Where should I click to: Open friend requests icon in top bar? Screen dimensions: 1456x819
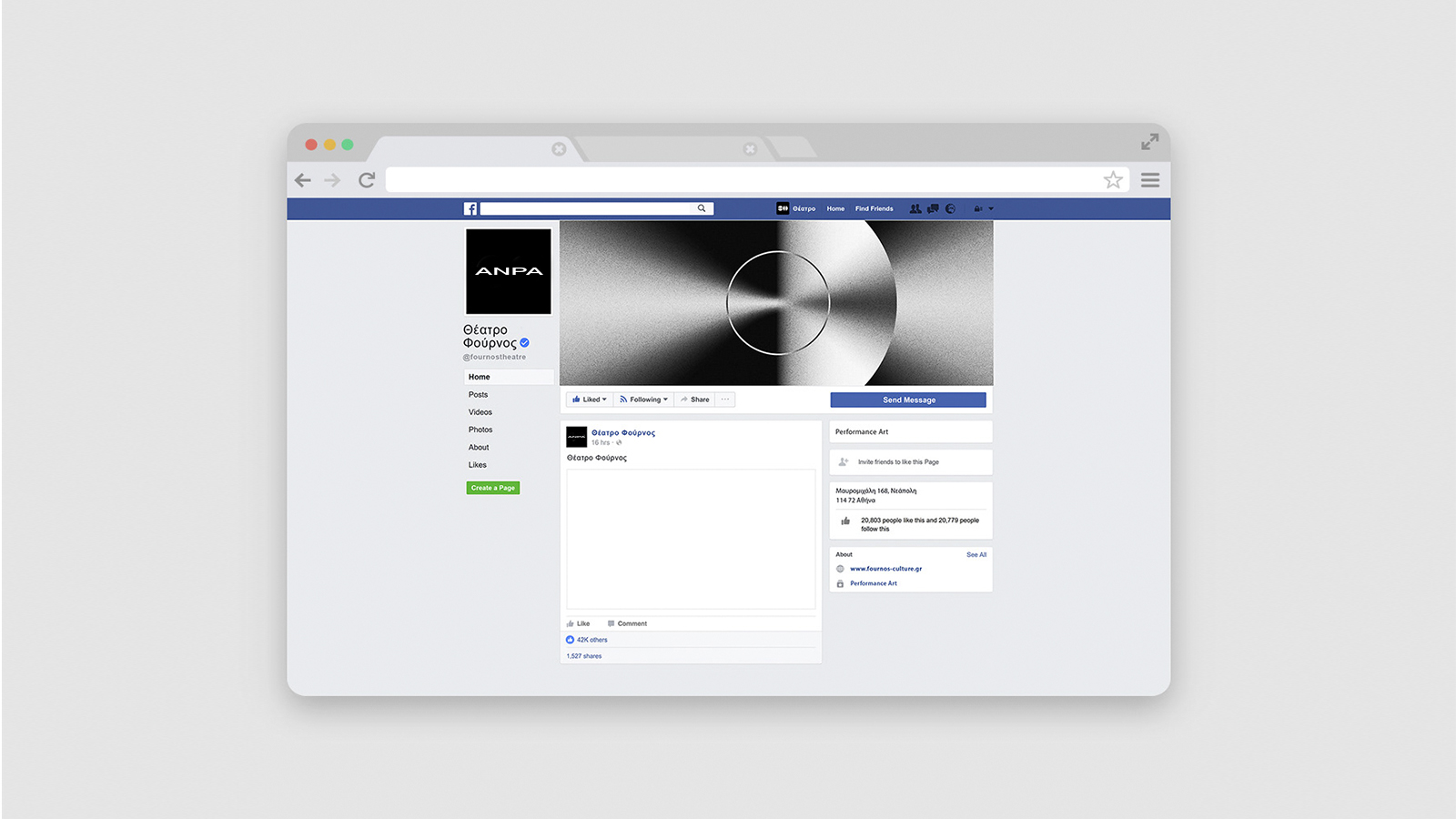click(915, 208)
